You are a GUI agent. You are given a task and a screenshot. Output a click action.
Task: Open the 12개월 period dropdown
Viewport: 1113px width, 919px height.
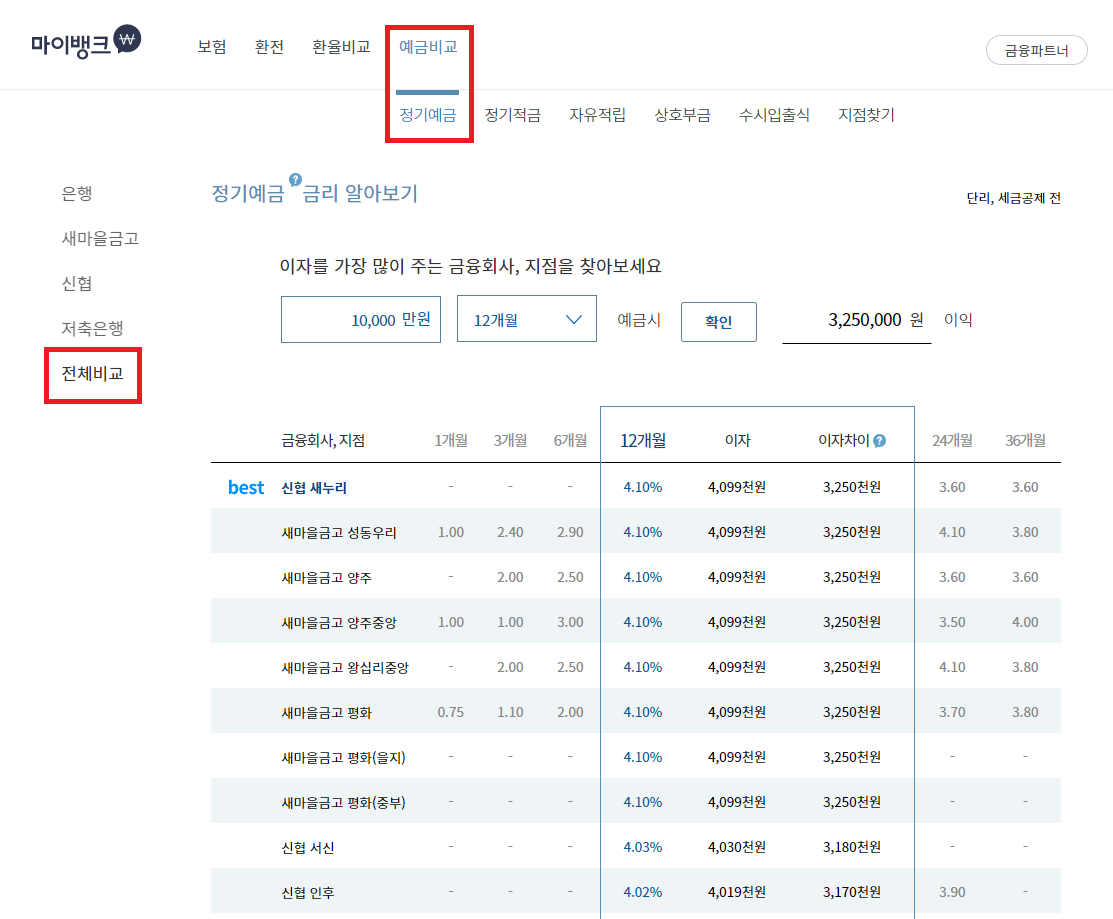click(527, 319)
